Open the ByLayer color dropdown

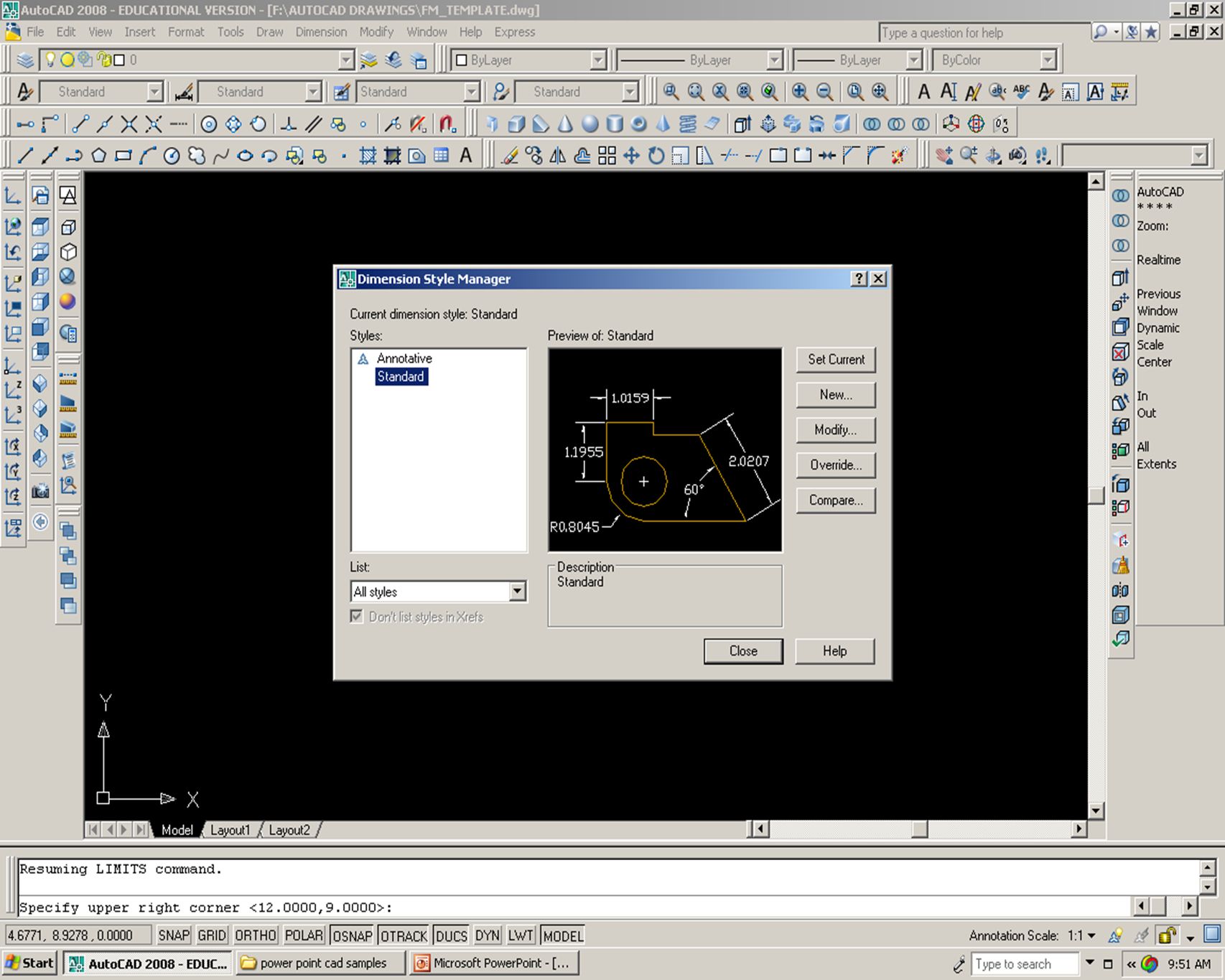pyautogui.click(x=597, y=60)
